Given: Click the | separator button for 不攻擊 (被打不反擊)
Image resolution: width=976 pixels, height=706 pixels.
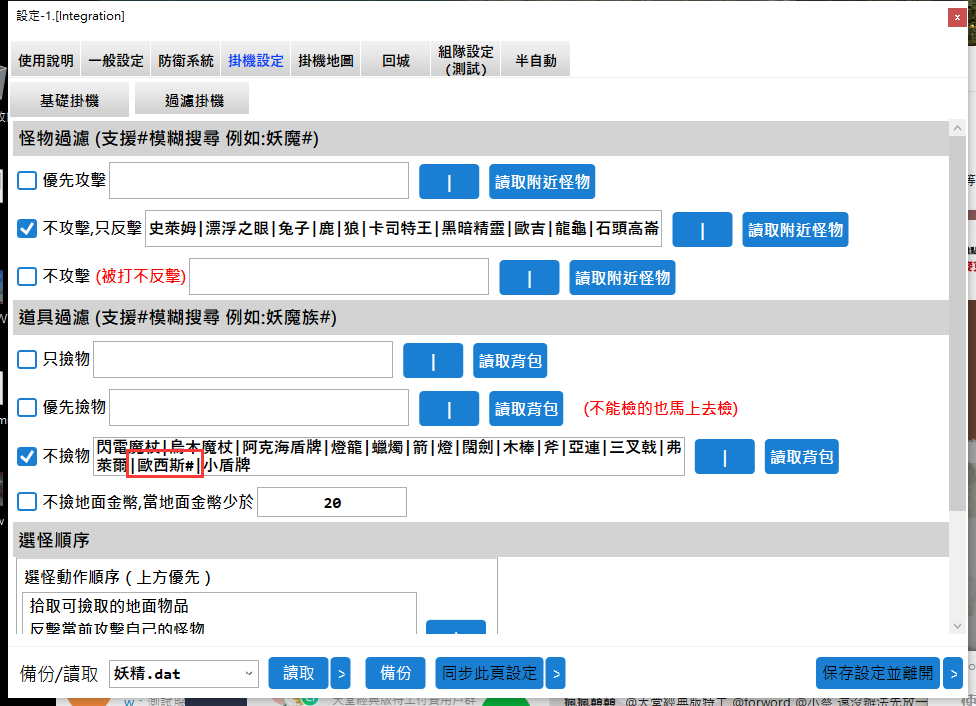Looking at the screenshot, I should pos(529,278).
